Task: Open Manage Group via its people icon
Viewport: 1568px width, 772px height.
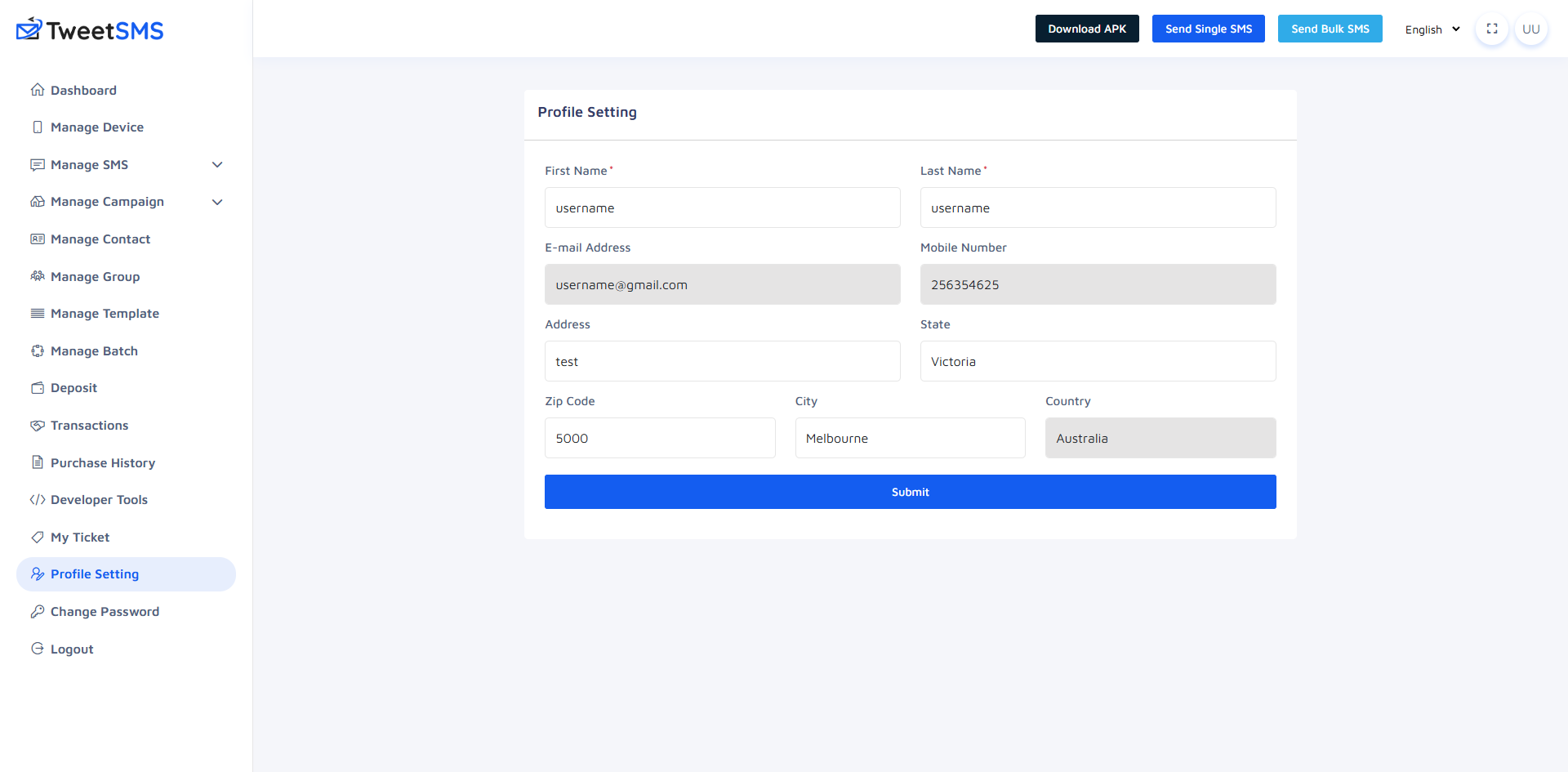Action: [x=38, y=276]
